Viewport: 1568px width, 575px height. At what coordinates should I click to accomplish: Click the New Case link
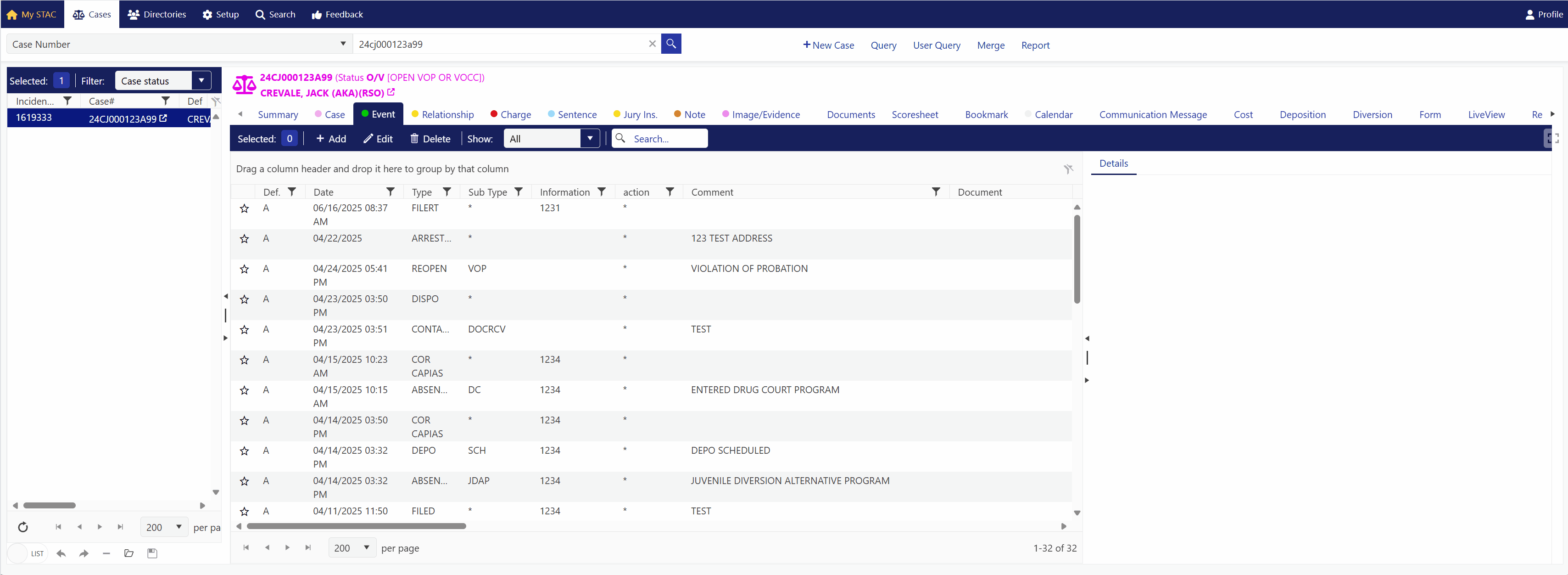[828, 45]
